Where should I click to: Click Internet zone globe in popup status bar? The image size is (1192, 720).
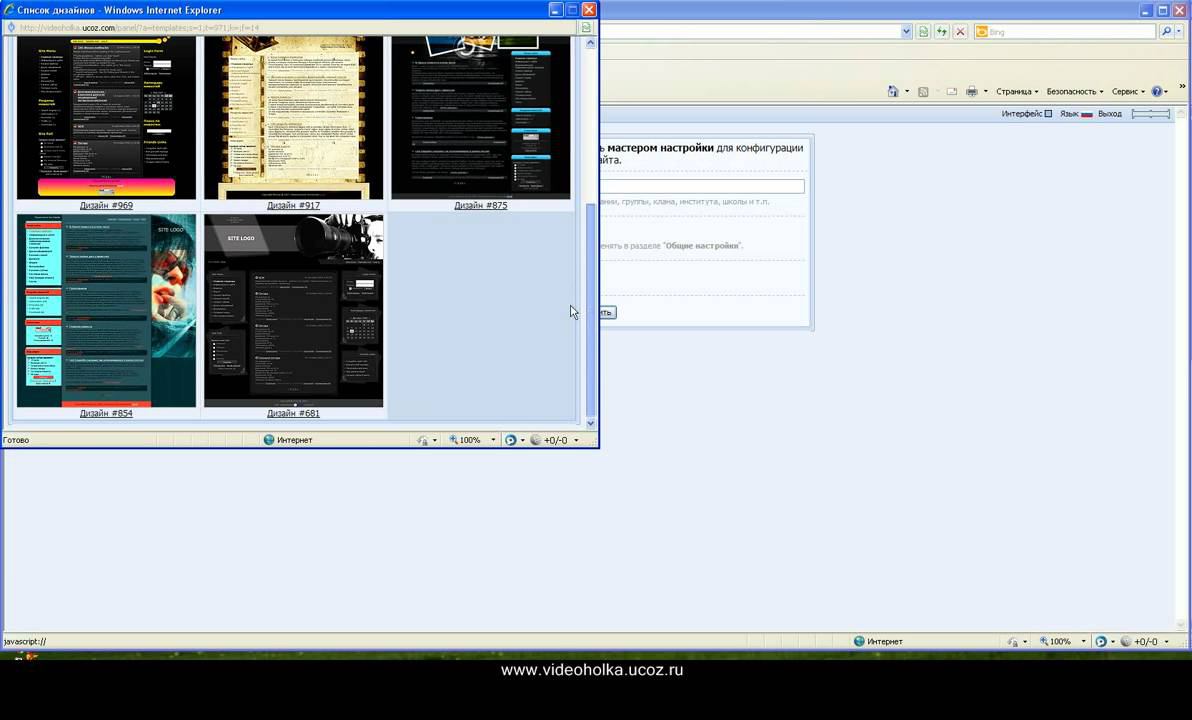click(268, 440)
